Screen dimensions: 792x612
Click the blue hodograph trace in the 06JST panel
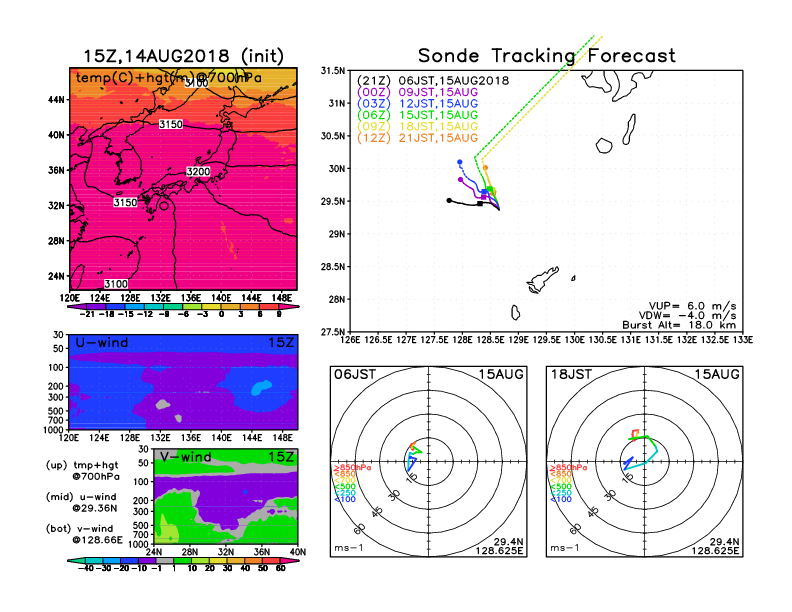[411, 462]
